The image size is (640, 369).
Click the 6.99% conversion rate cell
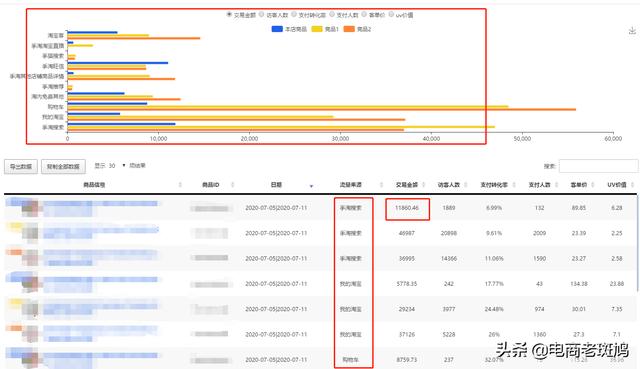coord(494,208)
